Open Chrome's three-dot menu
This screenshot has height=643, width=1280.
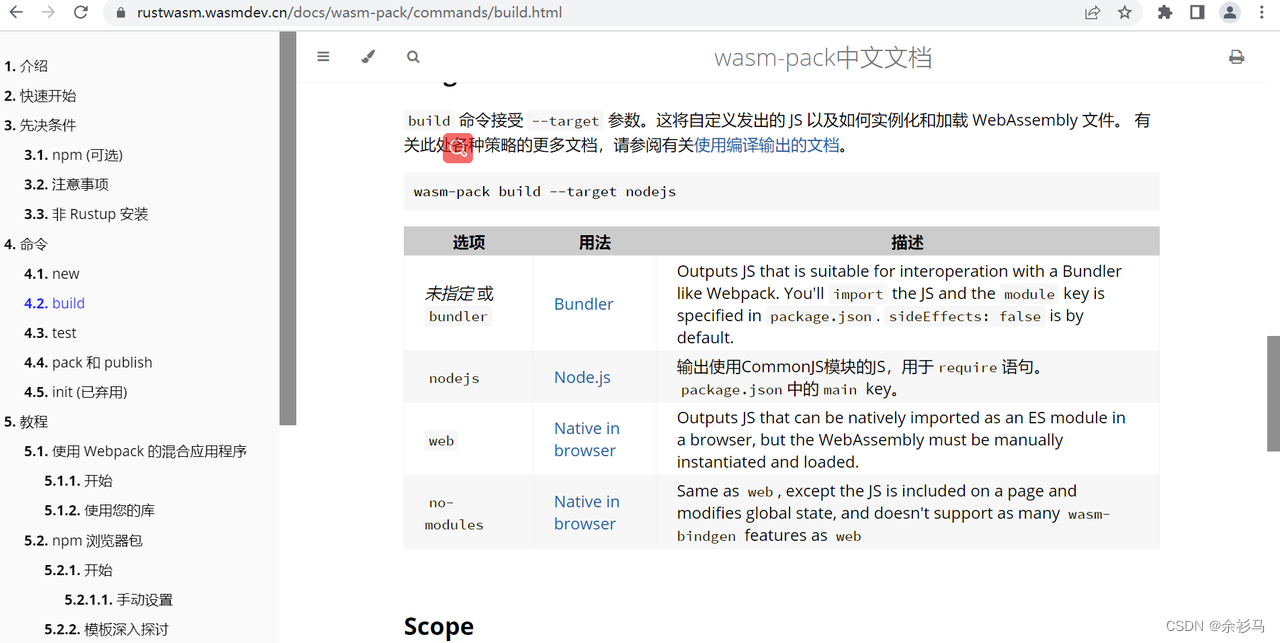coord(1262,13)
